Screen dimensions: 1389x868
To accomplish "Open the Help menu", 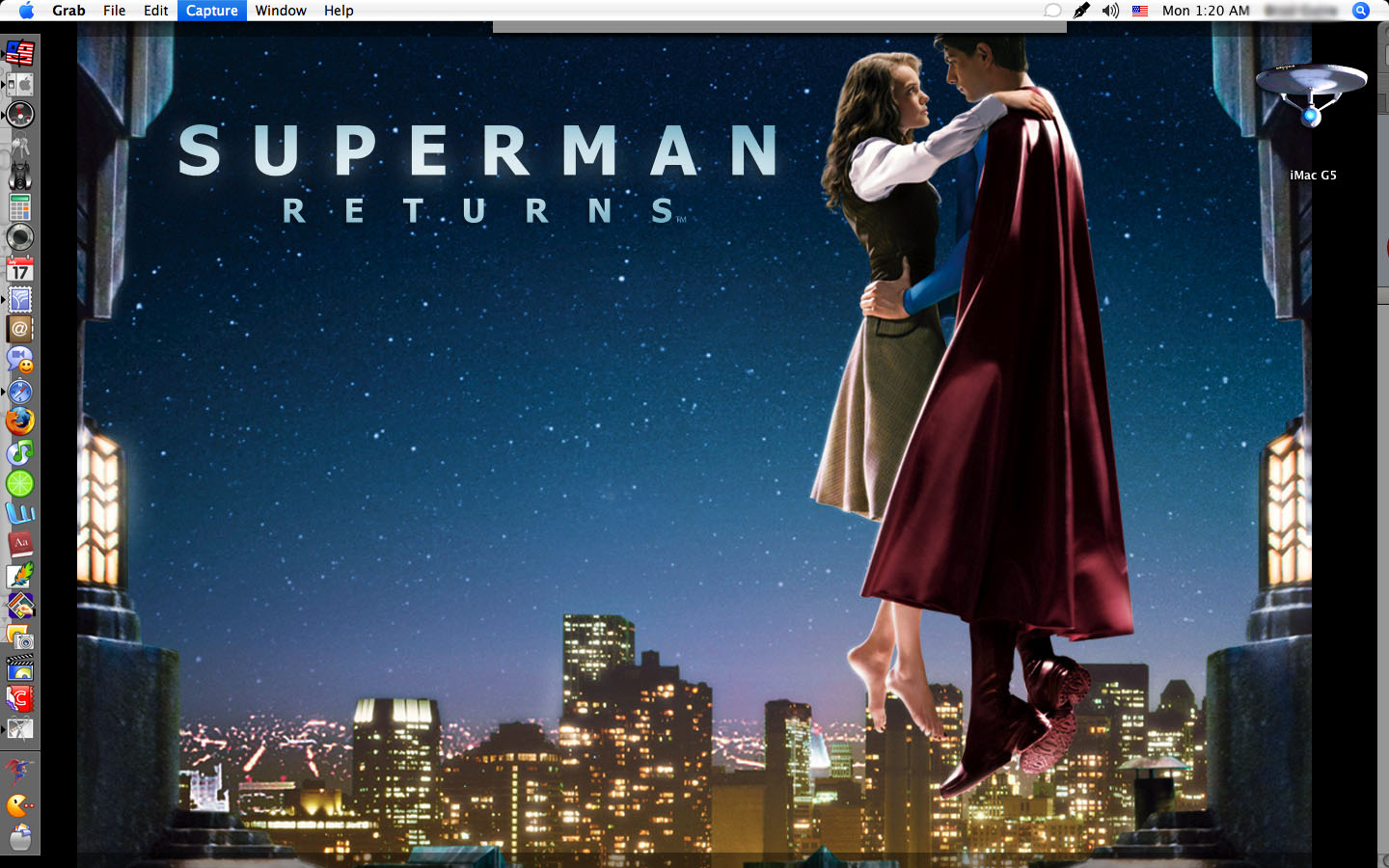I will (x=339, y=11).
